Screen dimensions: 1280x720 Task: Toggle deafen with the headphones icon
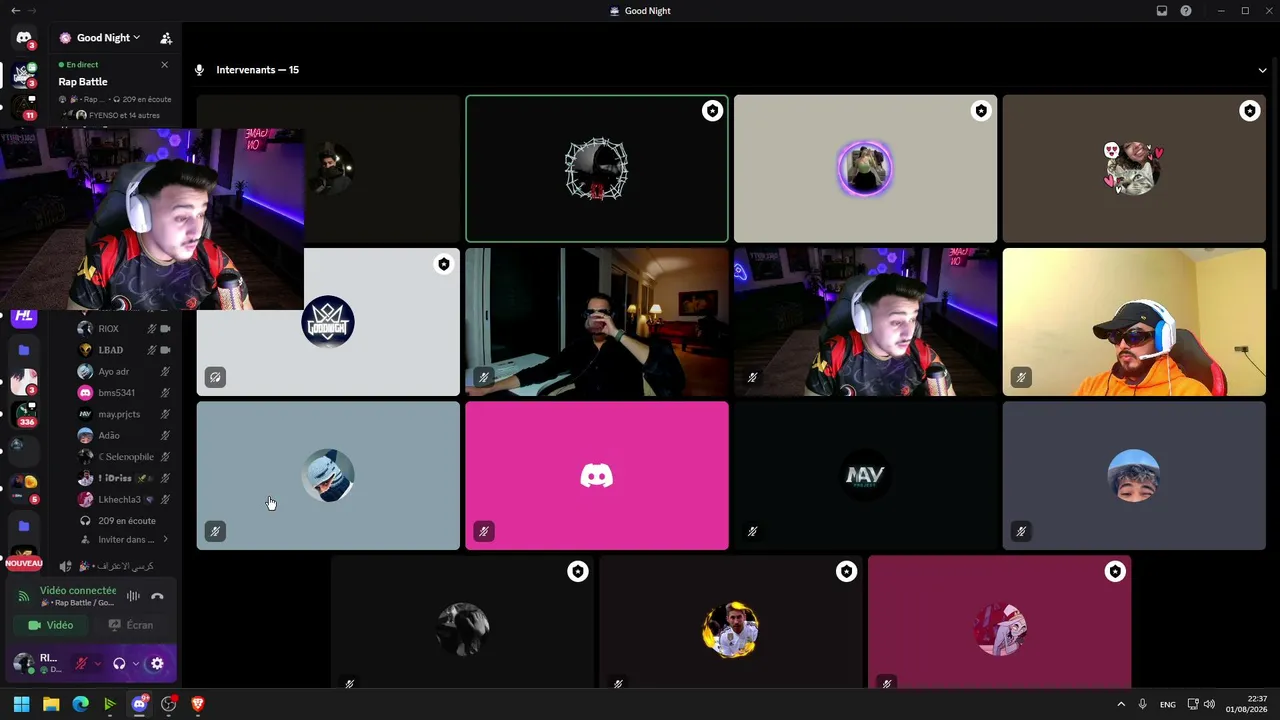pyautogui.click(x=119, y=663)
